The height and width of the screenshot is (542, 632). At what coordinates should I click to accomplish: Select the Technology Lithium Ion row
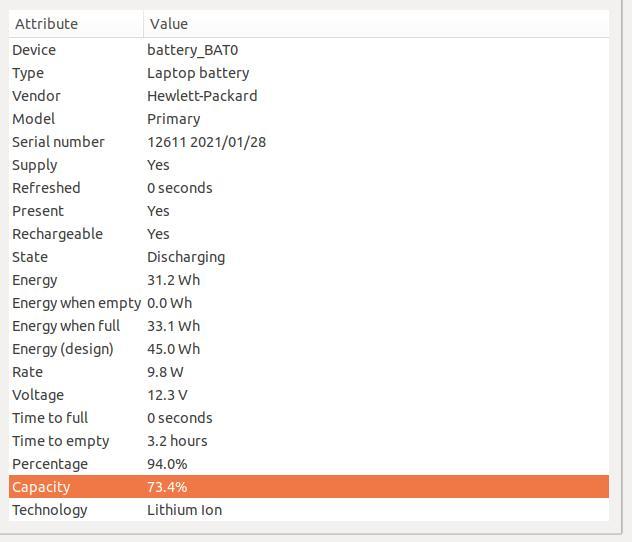click(309, 510)
